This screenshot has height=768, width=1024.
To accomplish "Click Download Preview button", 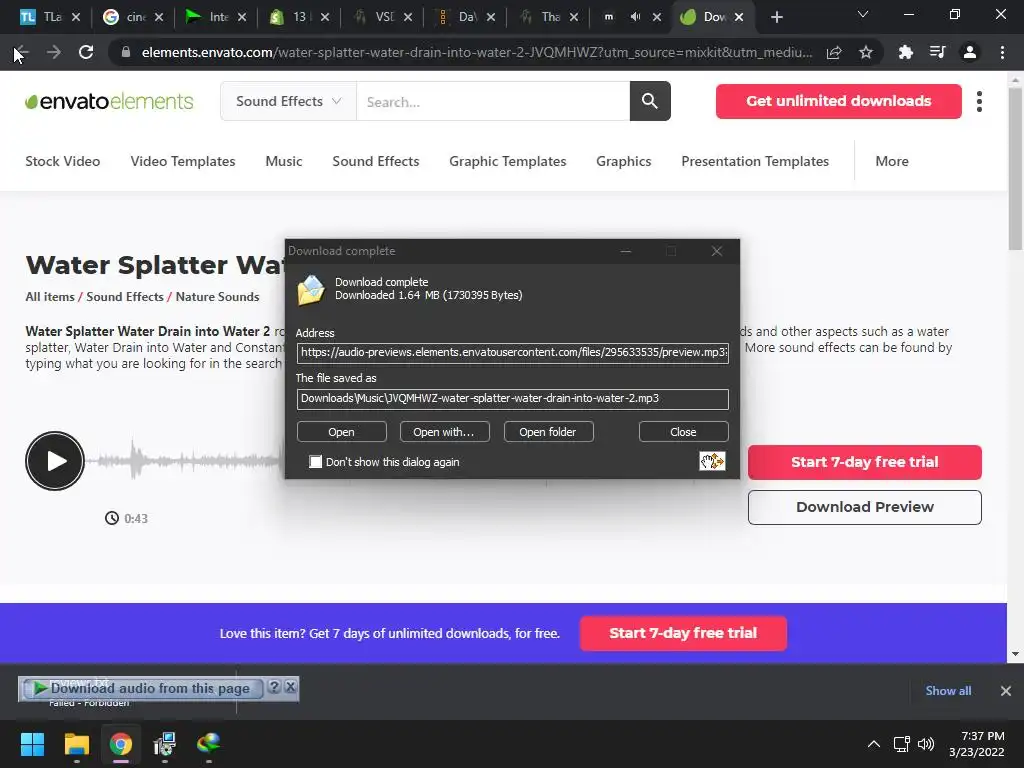I will click(865, 507).
